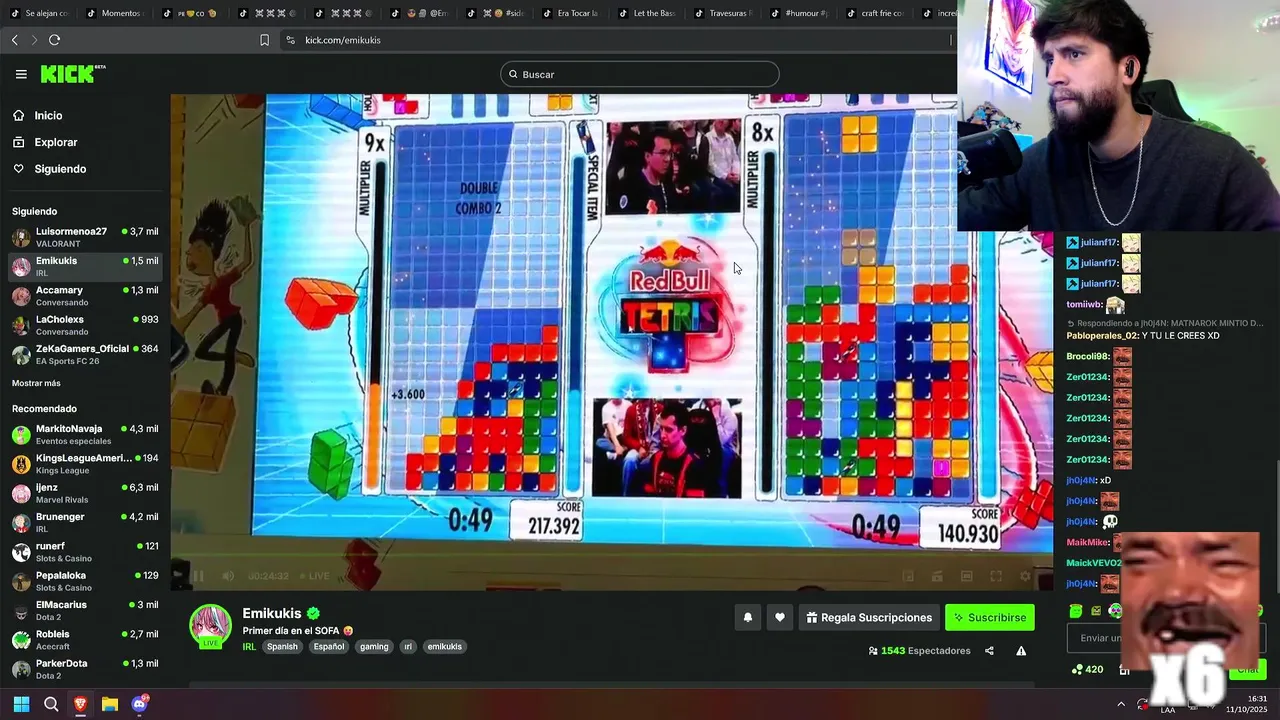Select the Español tag

[x=328, y=647]
